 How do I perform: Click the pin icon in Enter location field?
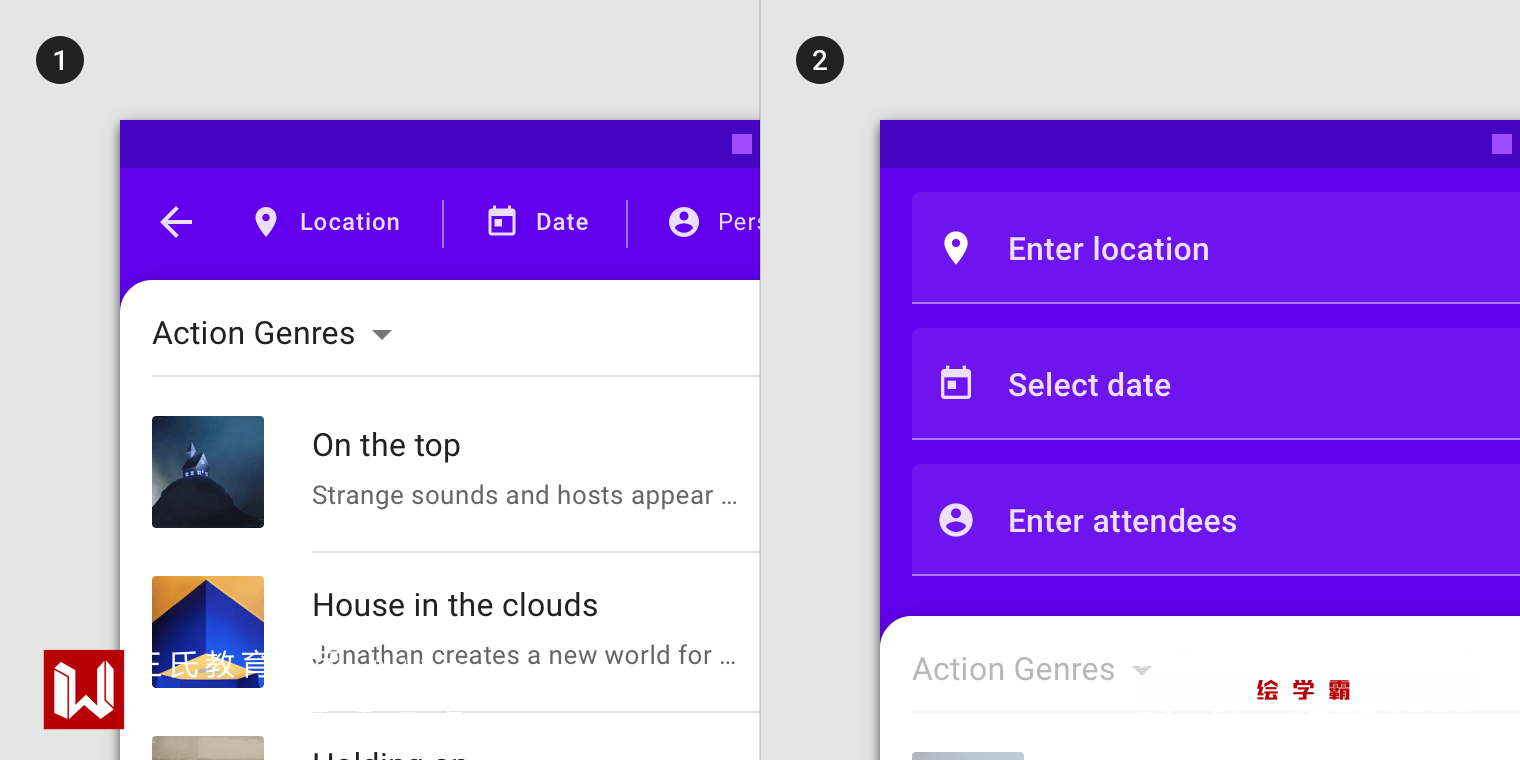(x=956, y=248)
